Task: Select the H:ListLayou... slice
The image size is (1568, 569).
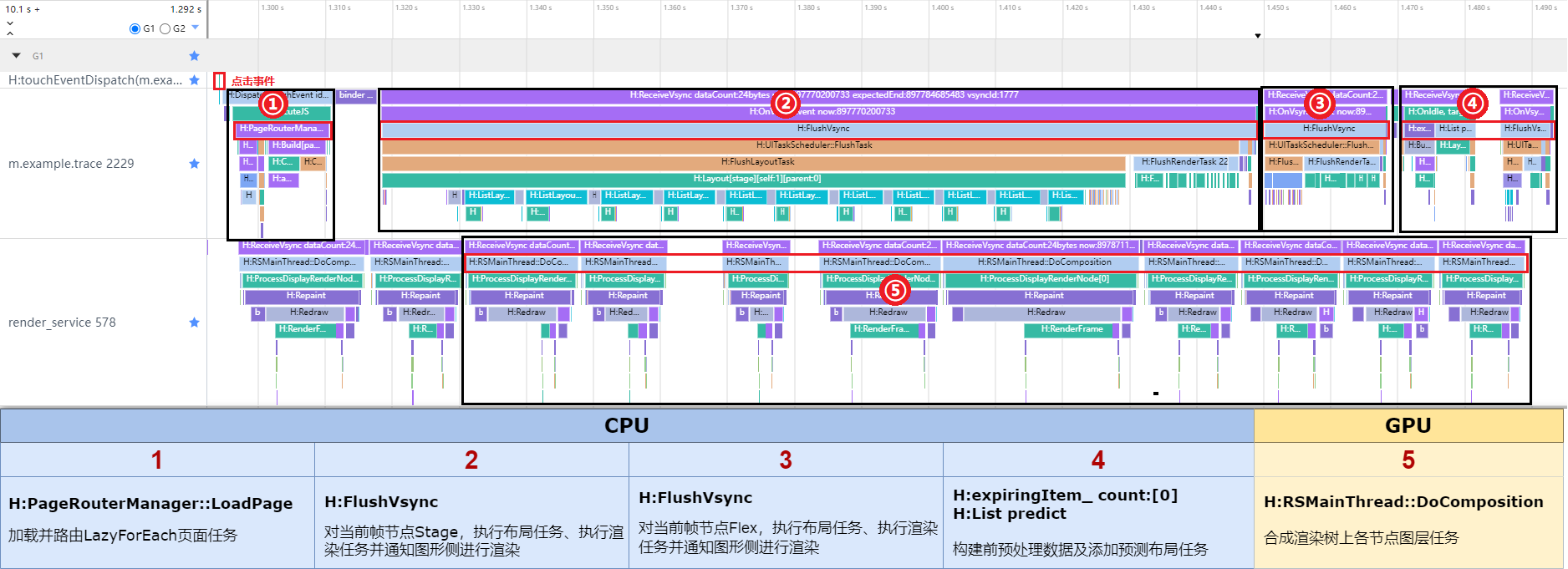Action: [x=555, y=196]
